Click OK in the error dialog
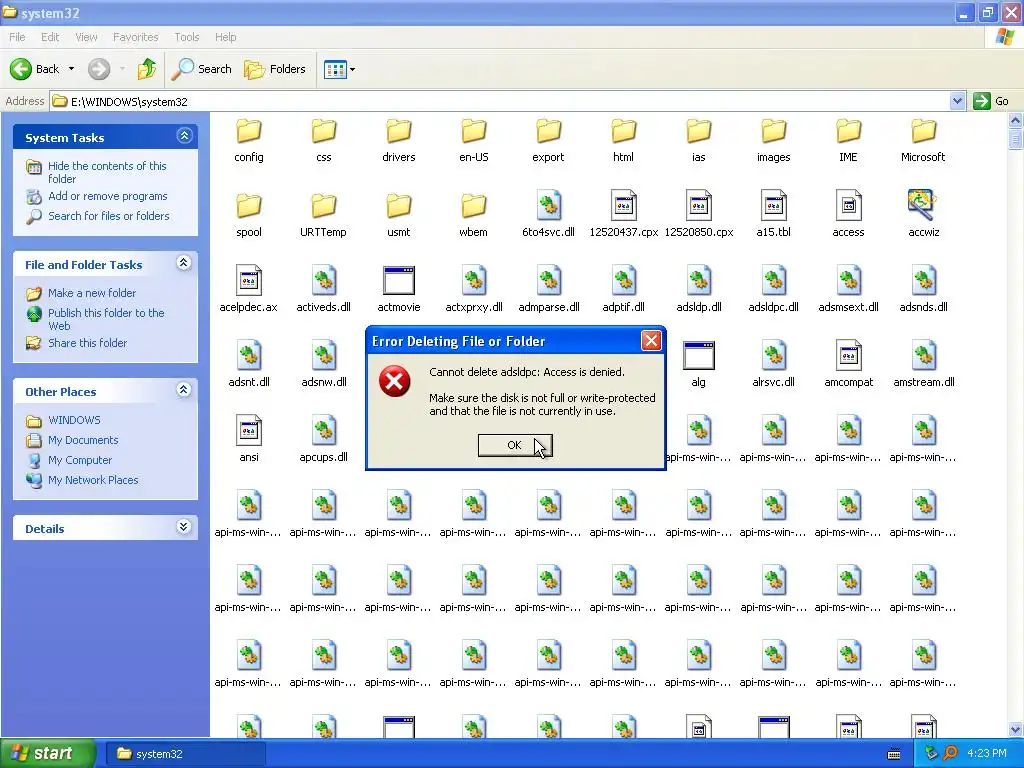The width and height of the screenshot is (1024, 768). [x=515, y=445]
